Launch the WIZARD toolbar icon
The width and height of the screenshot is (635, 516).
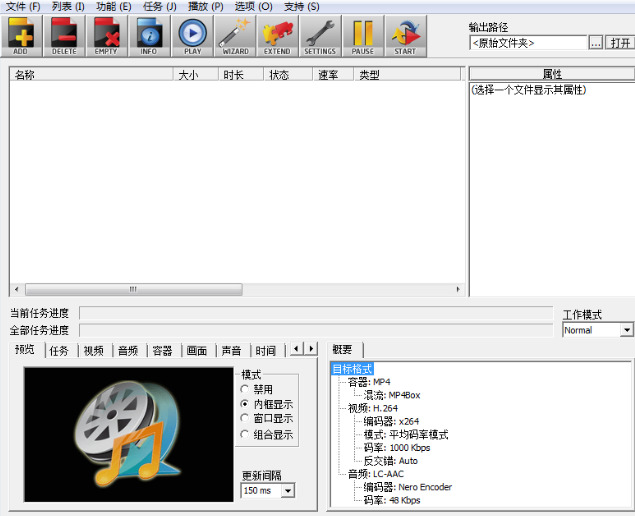coord(235,36)
